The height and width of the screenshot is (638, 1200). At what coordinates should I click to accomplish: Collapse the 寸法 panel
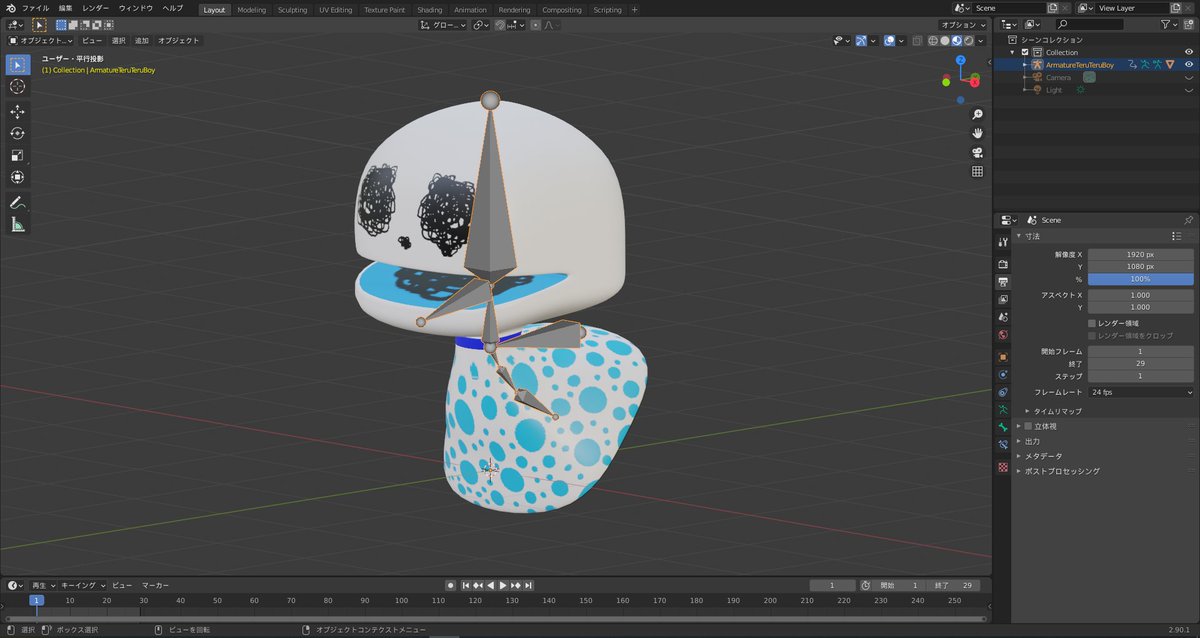1030,236
